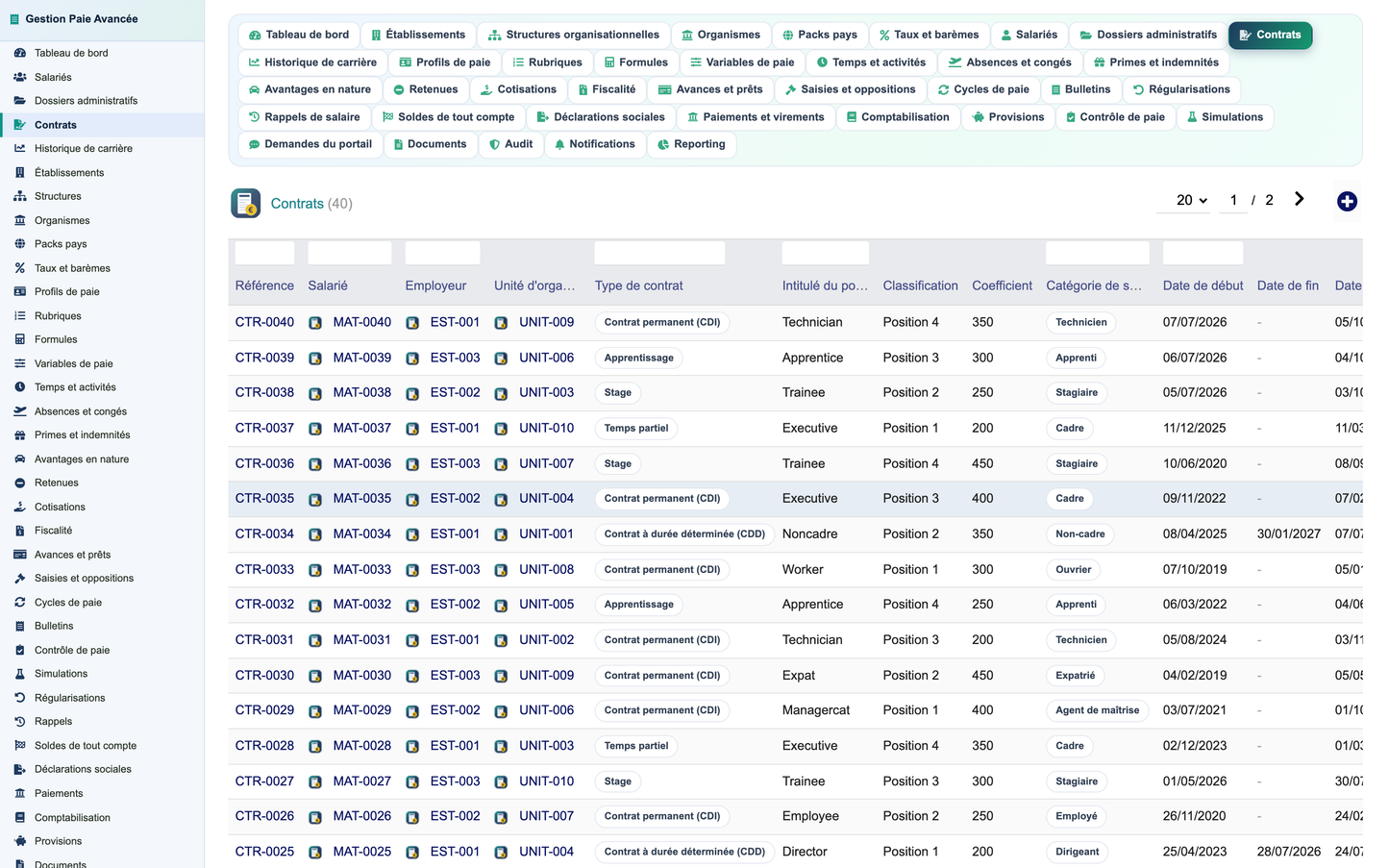Open Formules in the sidebar
The image size is (1389, 868).
click(x=102, y=339)
